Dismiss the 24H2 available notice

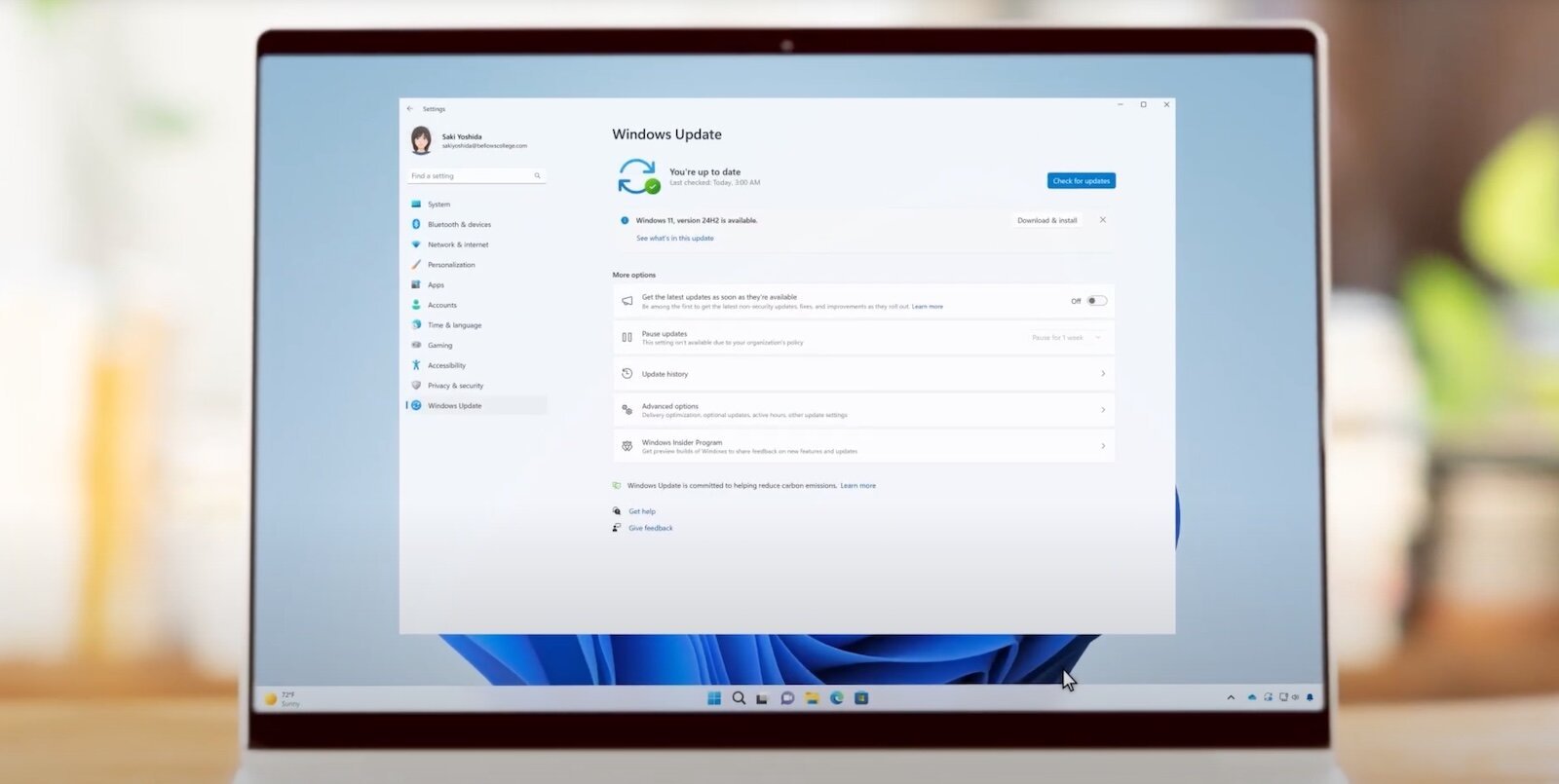click(1103, 220)
